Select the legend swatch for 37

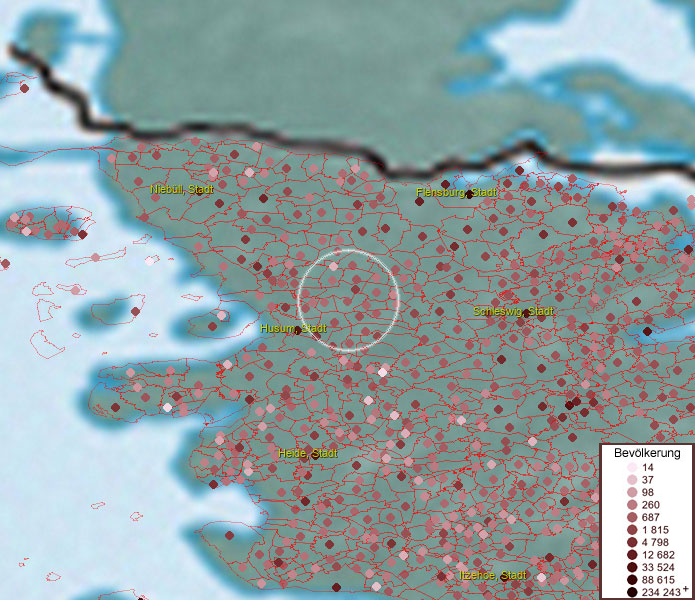click(x=632, y=479)
